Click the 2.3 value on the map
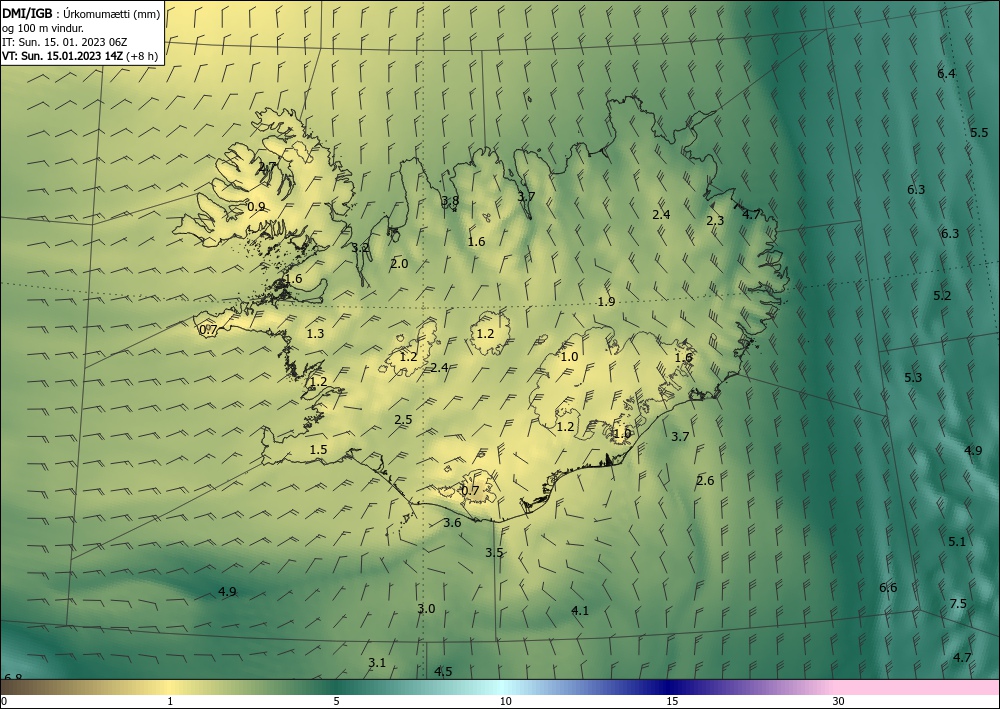 coord(715,221)
